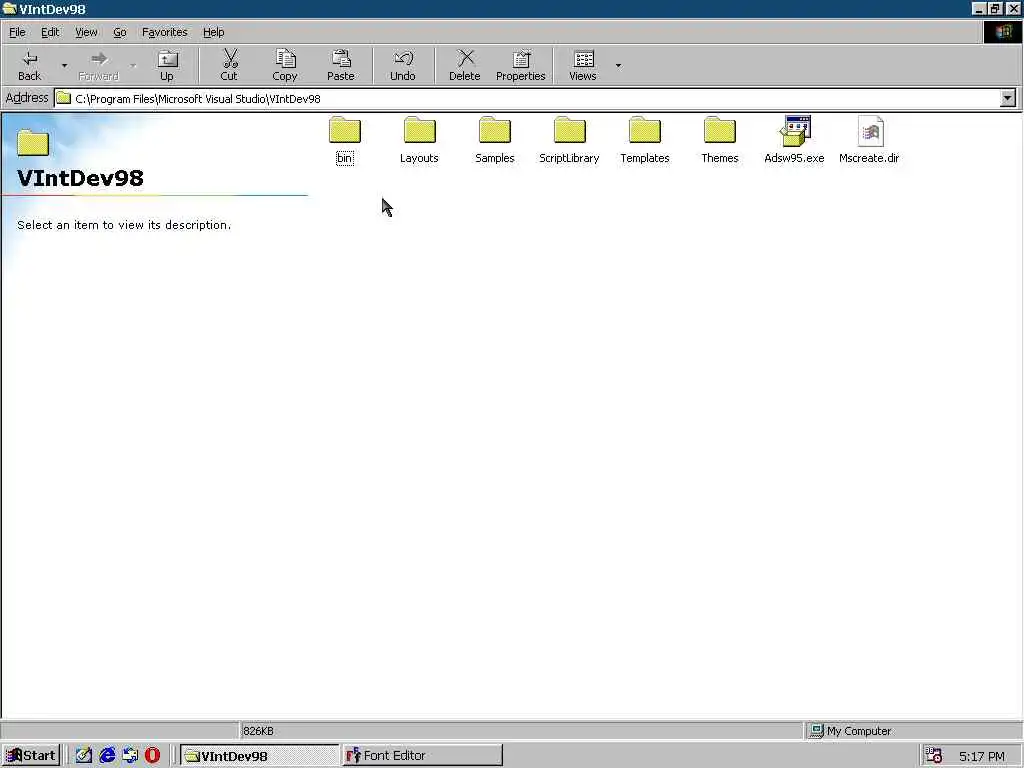Go back using the Back toolbar button
1024x768 pixels.
coord(29,65)
